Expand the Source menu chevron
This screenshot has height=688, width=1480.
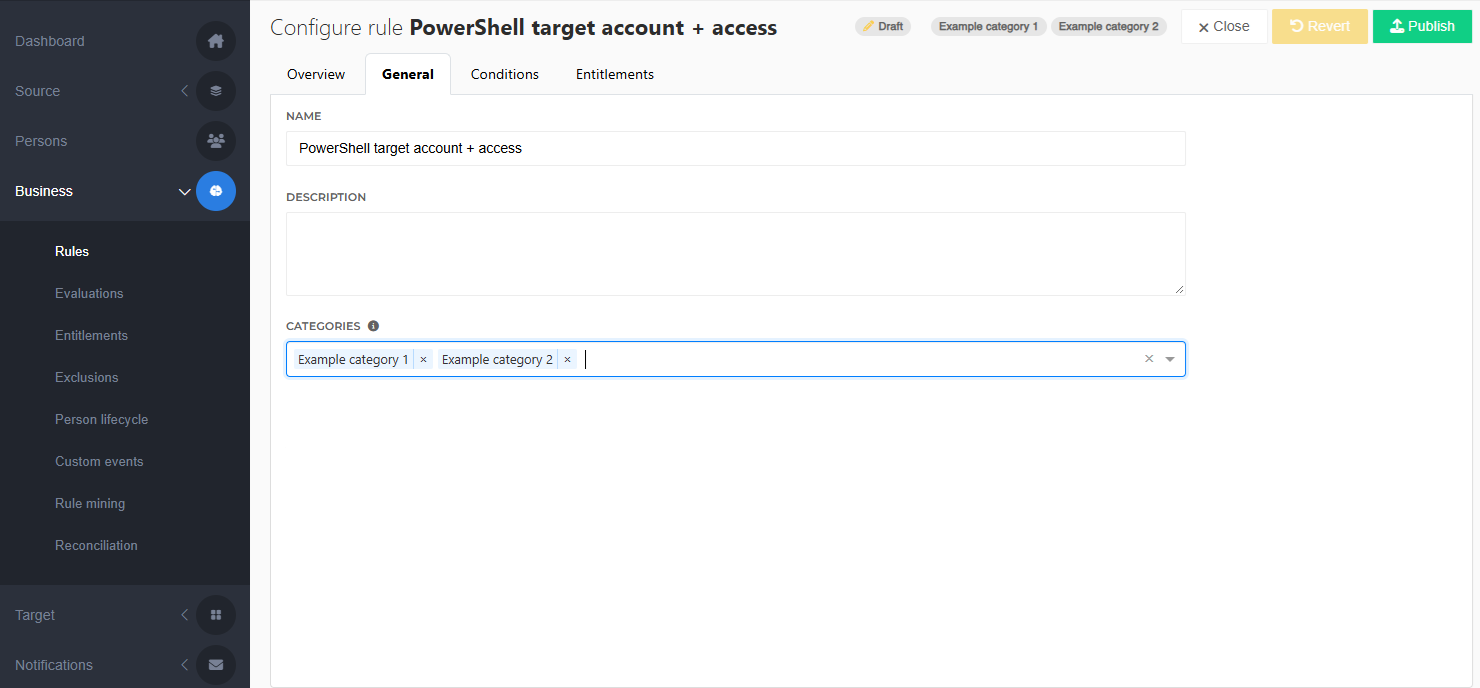[184, 91]
